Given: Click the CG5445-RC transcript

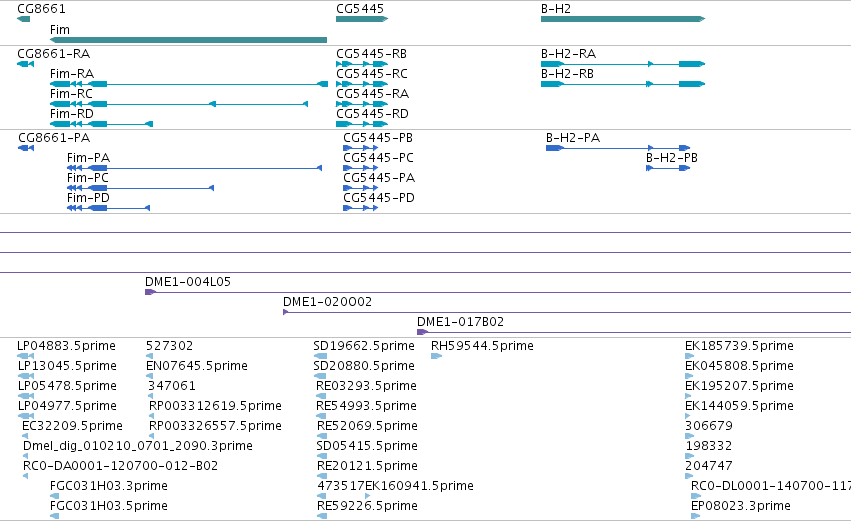Looking at the screenshot, I should (362, 84).
